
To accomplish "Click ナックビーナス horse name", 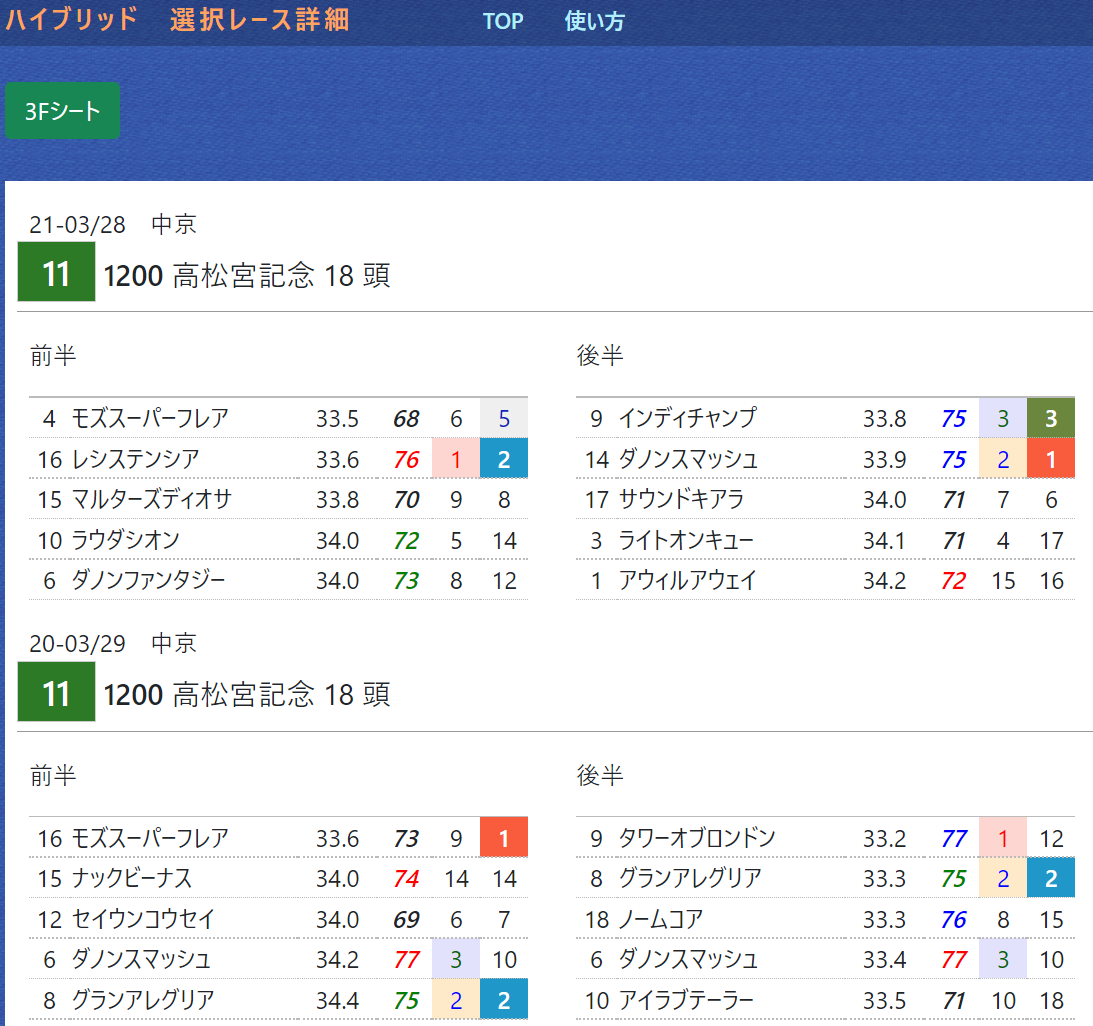I will (x=132, y=878).
